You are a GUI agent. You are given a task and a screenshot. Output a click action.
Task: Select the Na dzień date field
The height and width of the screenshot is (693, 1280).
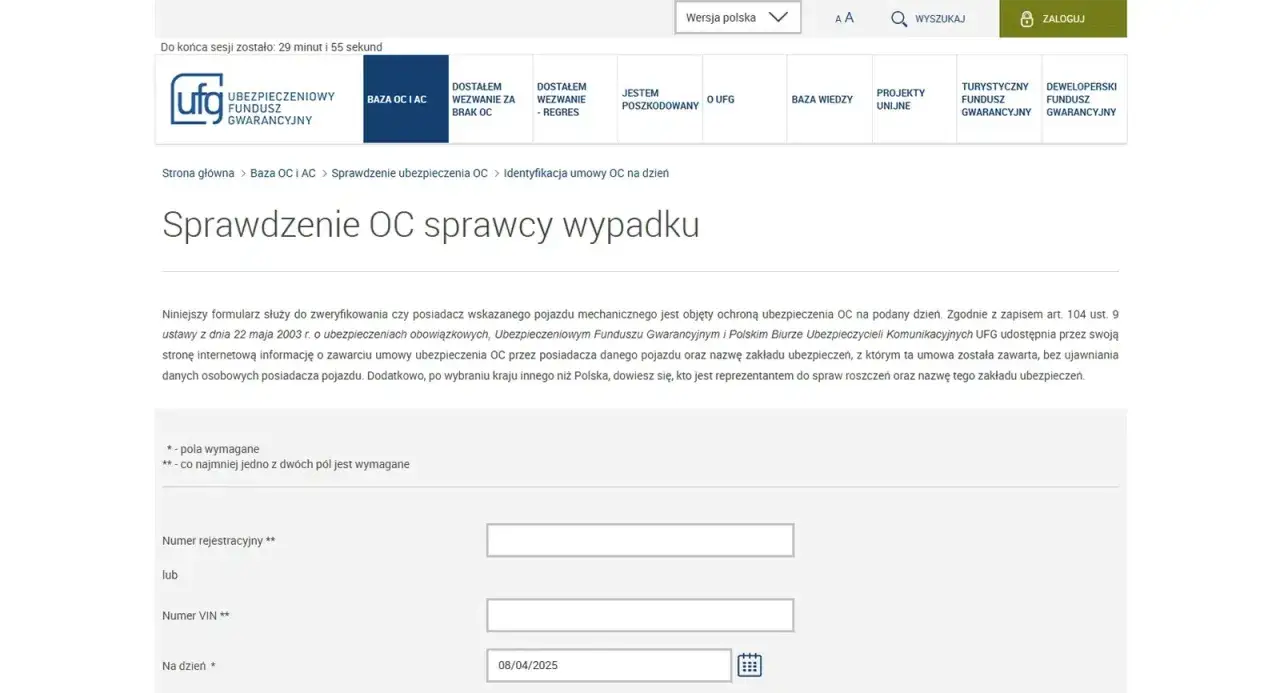tap(608, 664)
